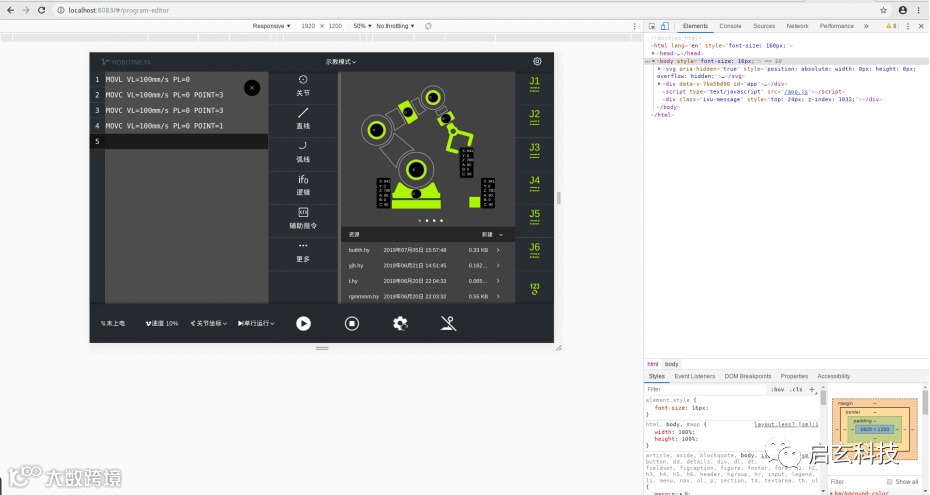Viewport: 930px width, 495px height.
Task: Toggle the .cls class editor
Action: tap(797, 389)
